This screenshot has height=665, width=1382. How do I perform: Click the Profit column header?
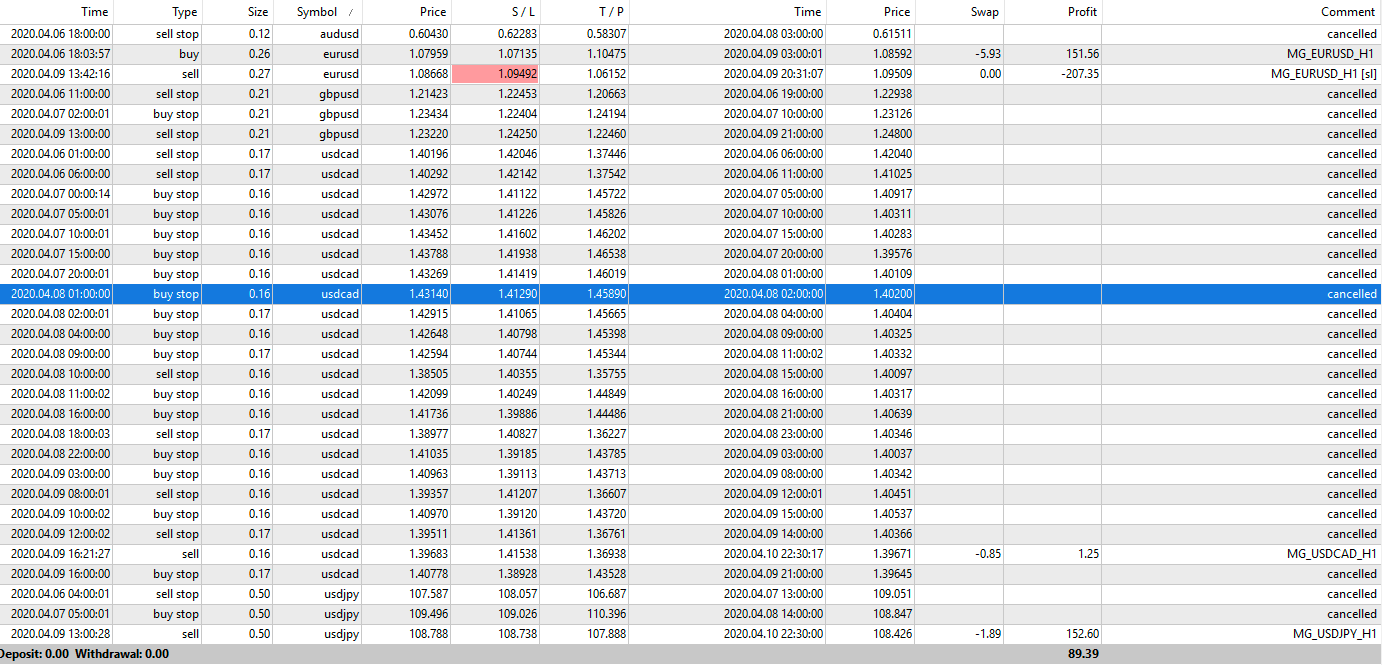click(1081, 12)
